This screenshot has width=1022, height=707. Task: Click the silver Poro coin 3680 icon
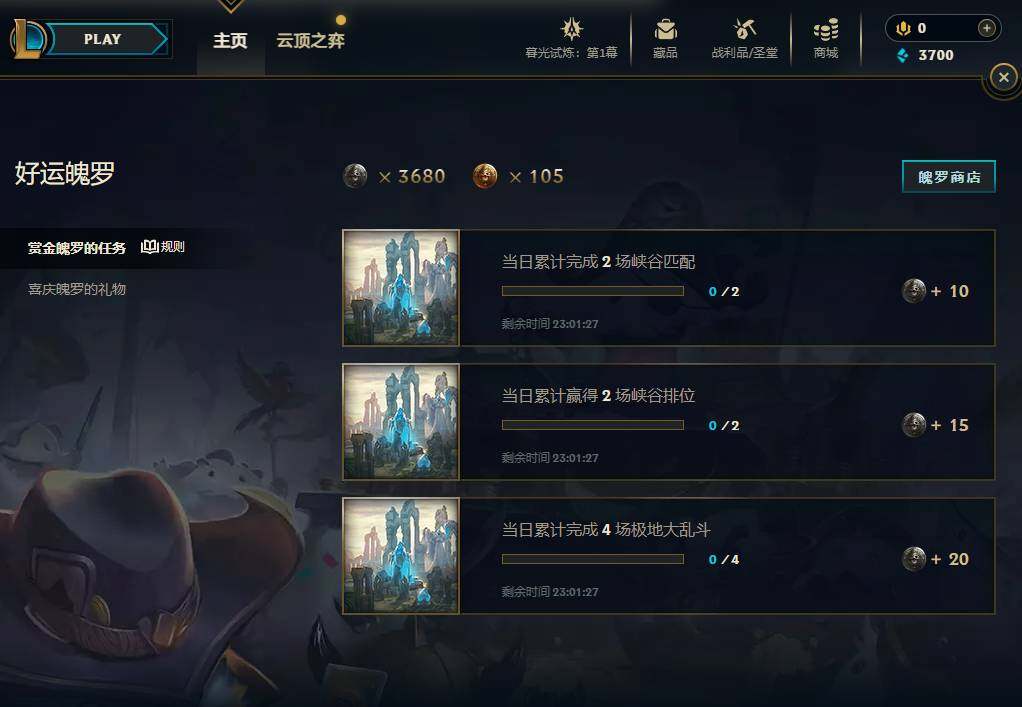pyautogui.click(x=355, y=176)
